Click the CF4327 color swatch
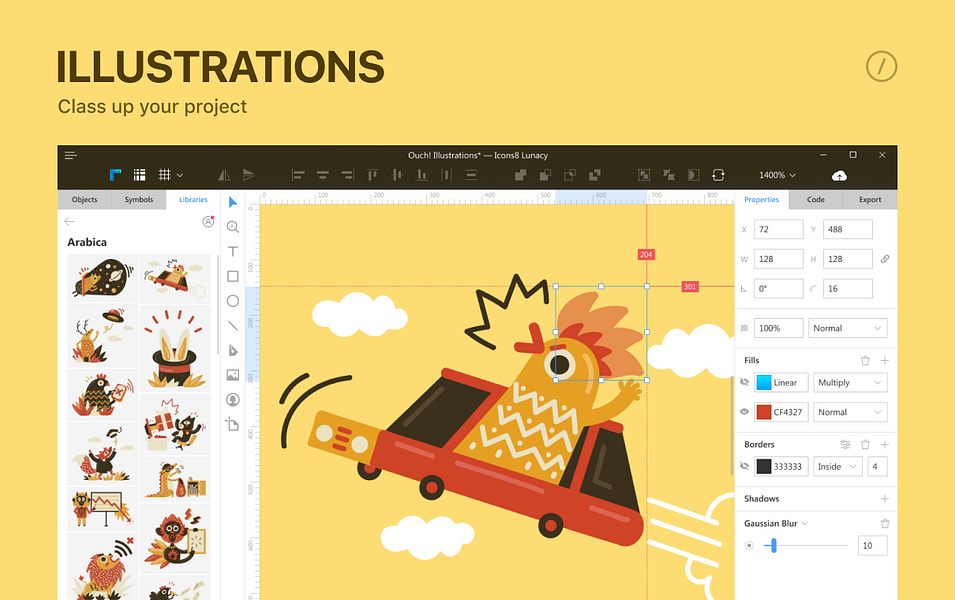Image resolution: width=955 pixels, height=600 pixels. click(766, 411)
